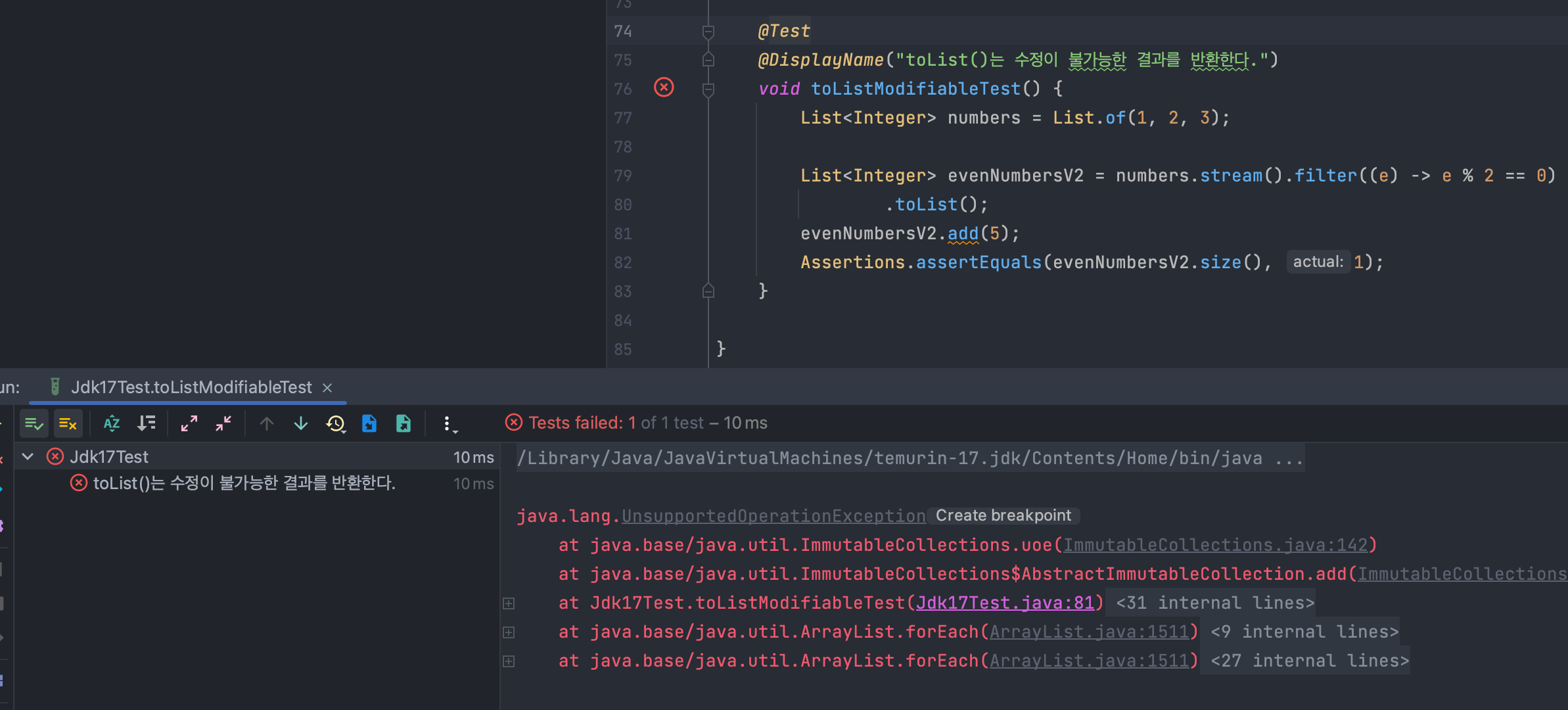Click Export Test Results icon
This screenshot has width=1568, height=710.
(x=404, y=424)
